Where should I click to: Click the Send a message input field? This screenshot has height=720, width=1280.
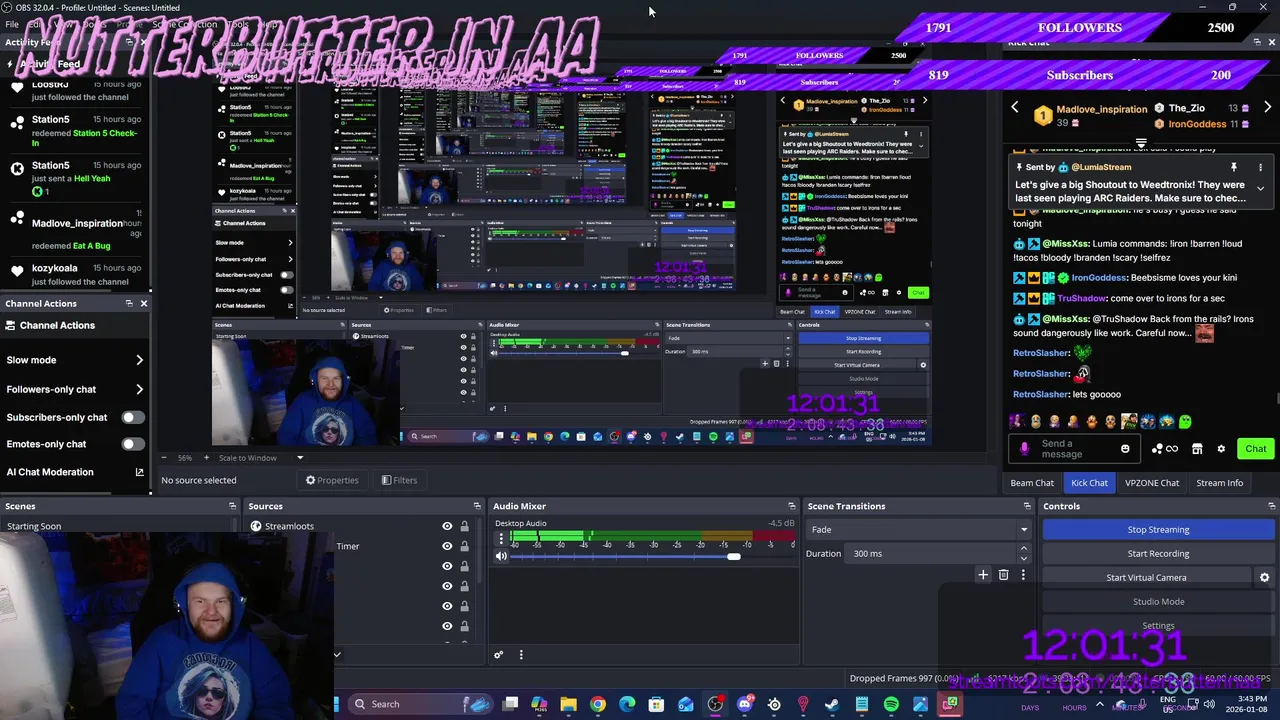[x=1076, y=449]
